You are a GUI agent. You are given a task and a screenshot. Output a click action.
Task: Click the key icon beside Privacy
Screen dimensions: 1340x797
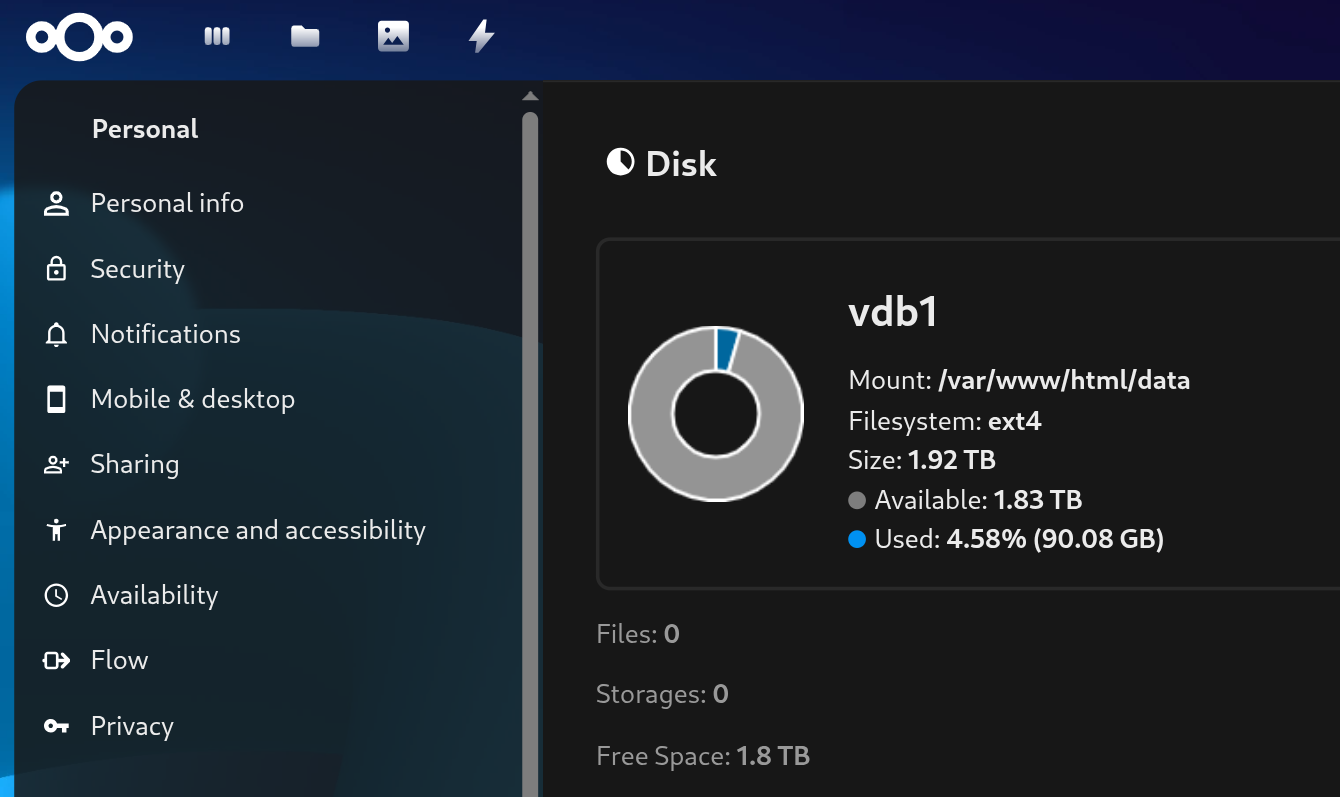[x=56, y=726]
